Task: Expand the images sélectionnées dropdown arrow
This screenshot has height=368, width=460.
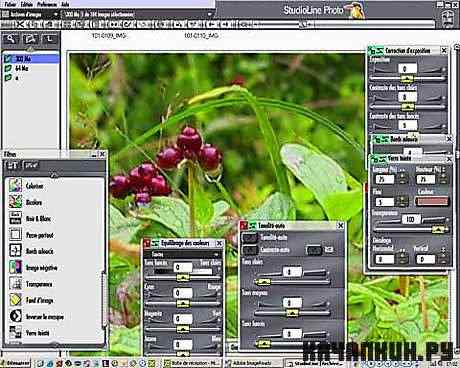Action: point(209,14)
